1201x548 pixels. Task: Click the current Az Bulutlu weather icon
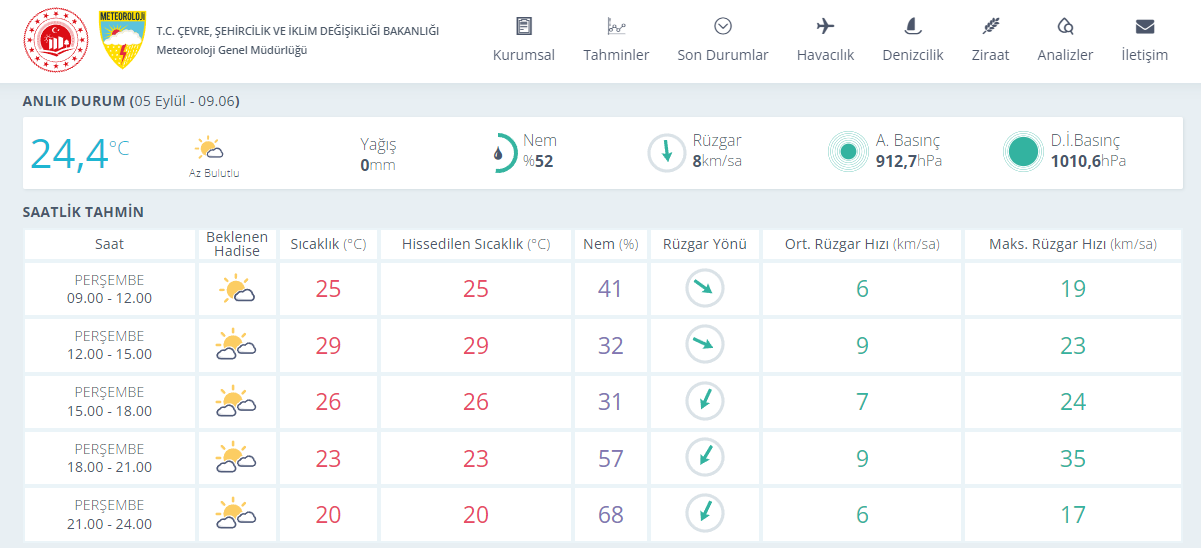click(x=209, y=150)
